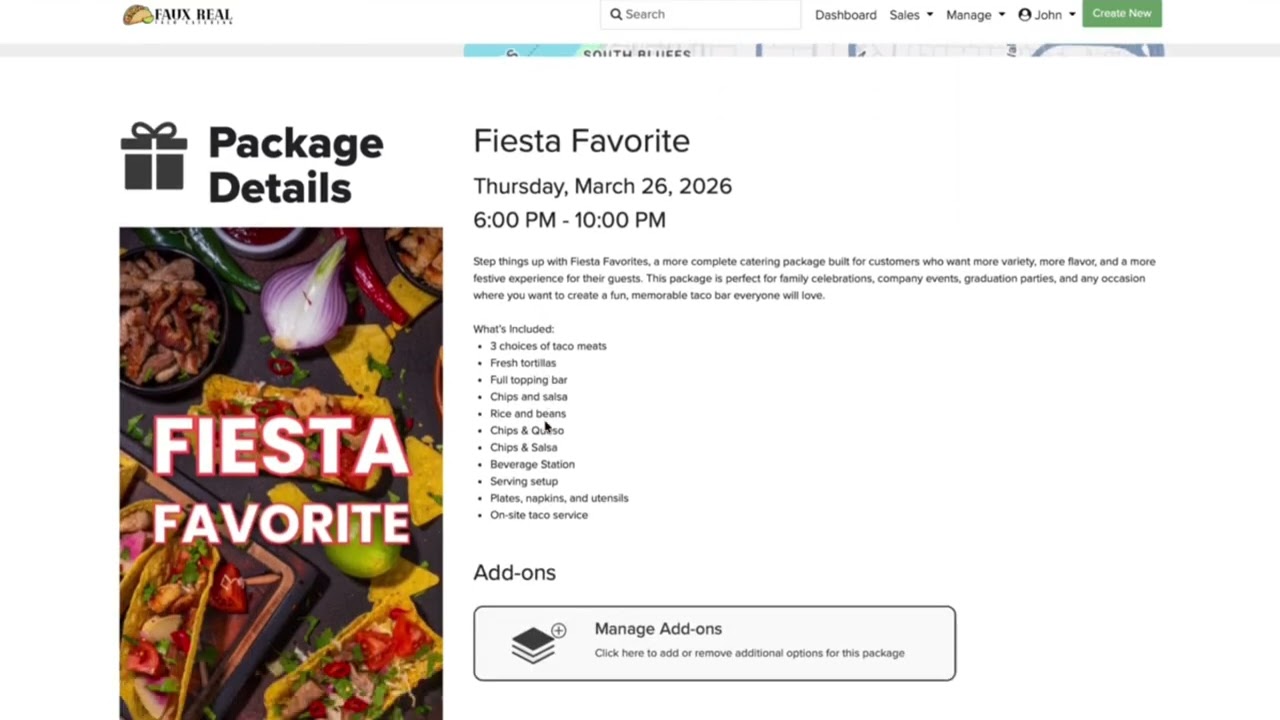Open the John account dropdown caret
Viewport: 1280px width, 720px height.
pyautogui.click(x=1072, y=15)
